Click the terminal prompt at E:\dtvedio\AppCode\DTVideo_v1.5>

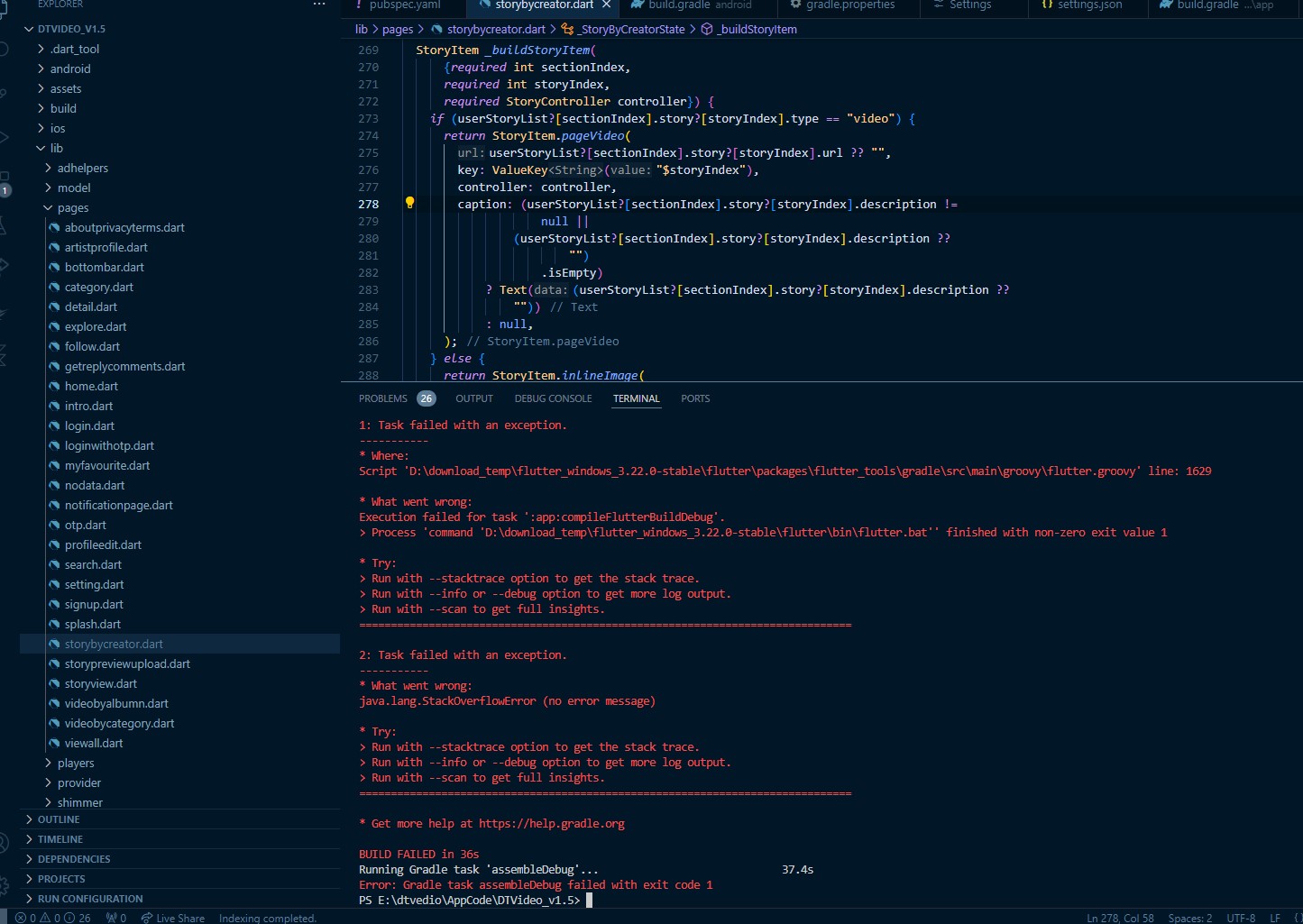[470, 900]
